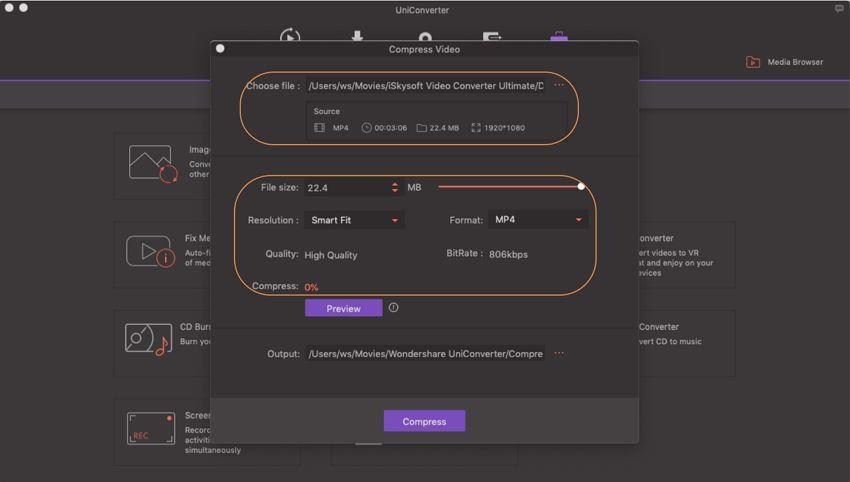Click the 00:03:06 duration text

tap(390, 128)
